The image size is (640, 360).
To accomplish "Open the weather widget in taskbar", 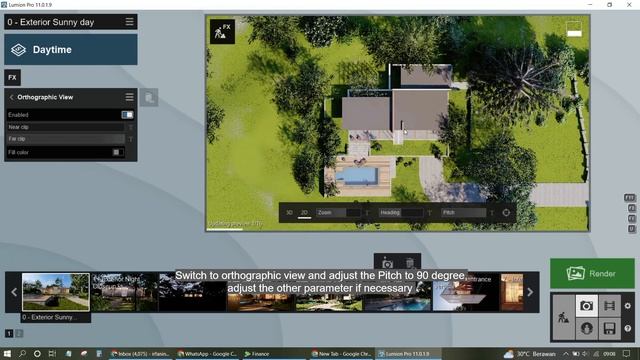I will [531, 354].
